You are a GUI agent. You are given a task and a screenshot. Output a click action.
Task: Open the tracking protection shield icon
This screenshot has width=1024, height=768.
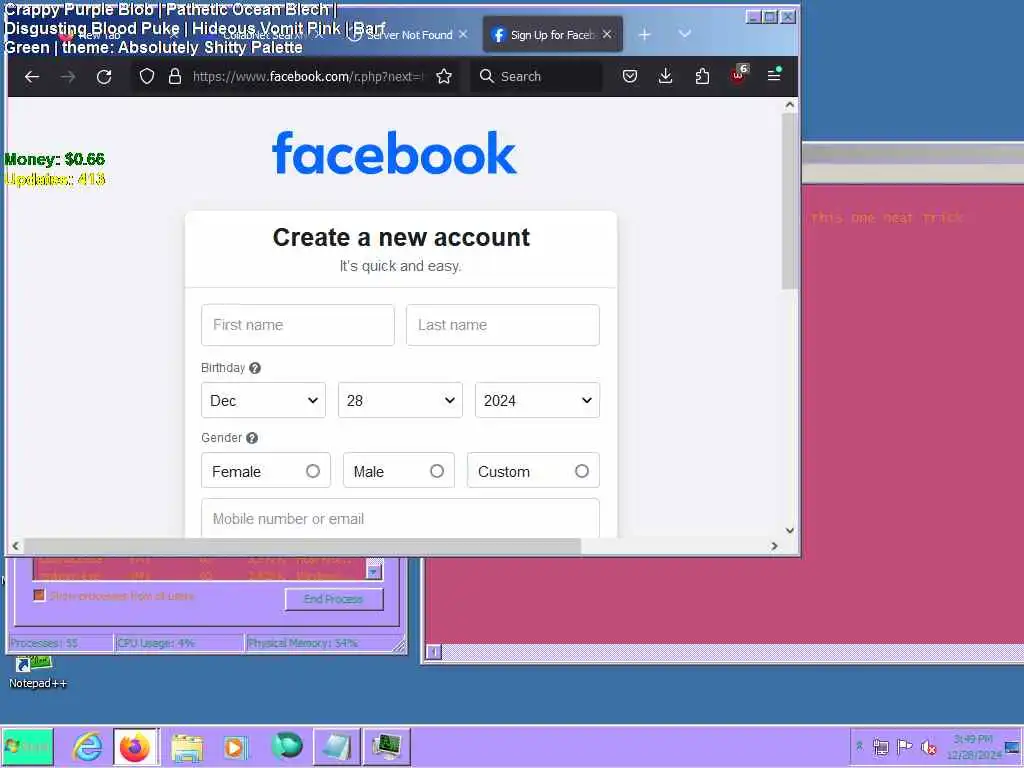click(147, 76)
